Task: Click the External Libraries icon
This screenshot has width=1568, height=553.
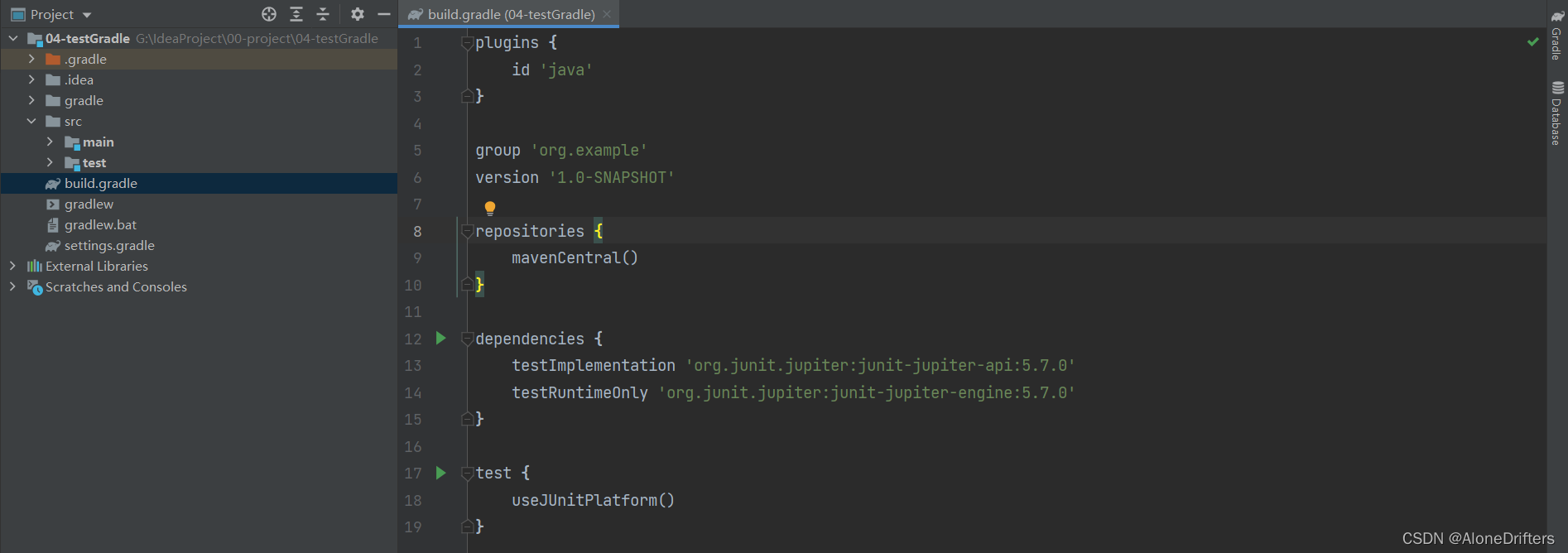Action: pos(35,266)
